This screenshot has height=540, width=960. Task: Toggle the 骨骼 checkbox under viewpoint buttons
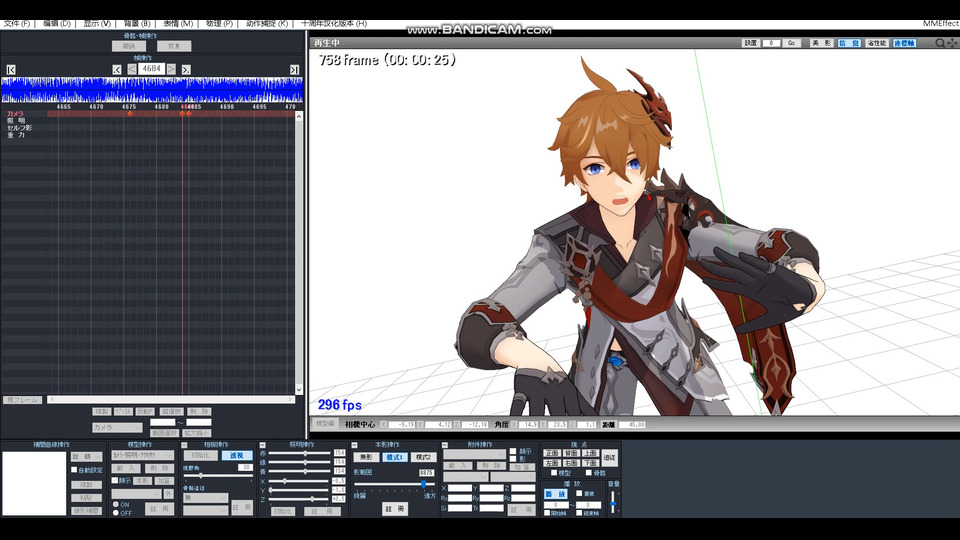click(588, 473)
